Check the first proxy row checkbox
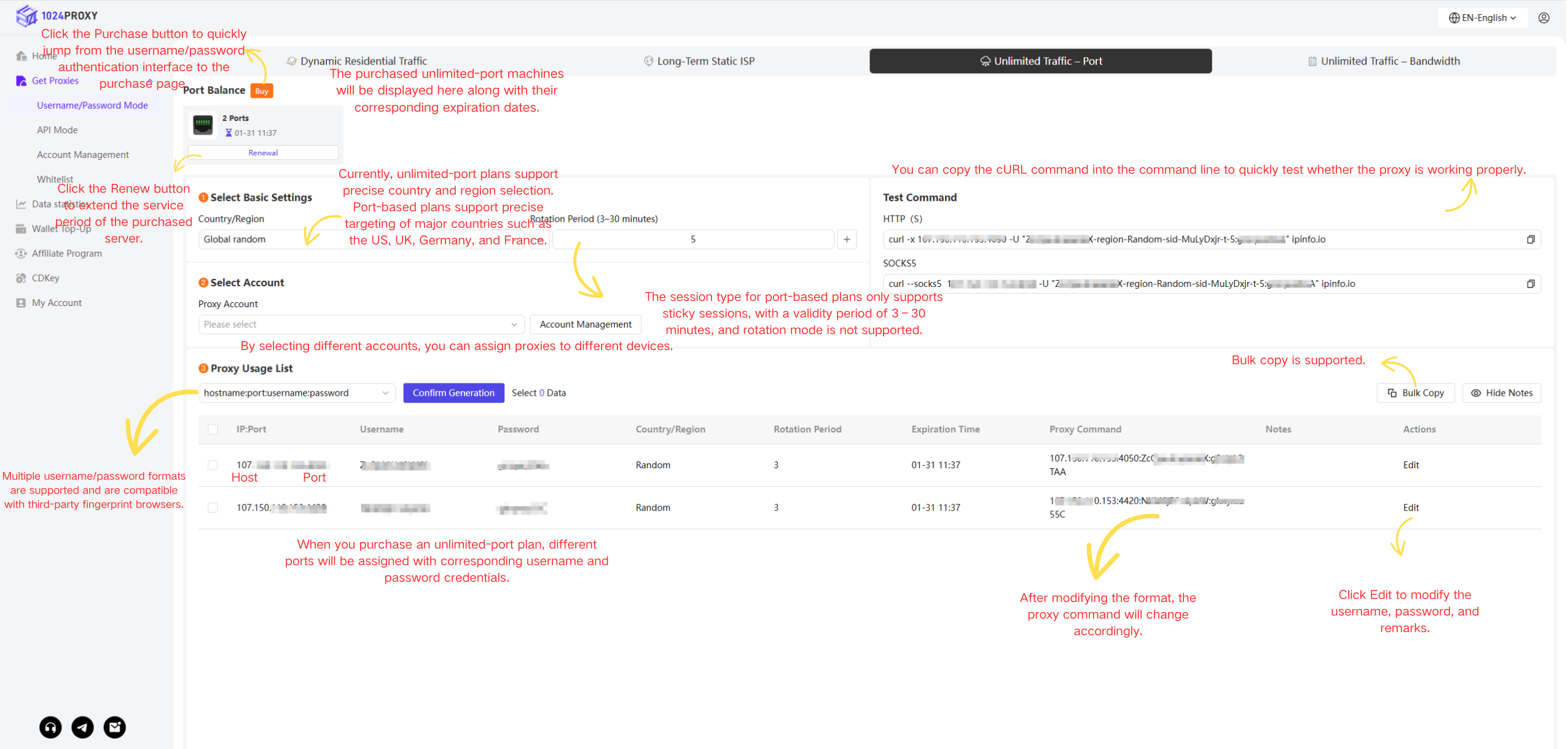Viewport: 1568px width, 749px height. pos(213,465)
